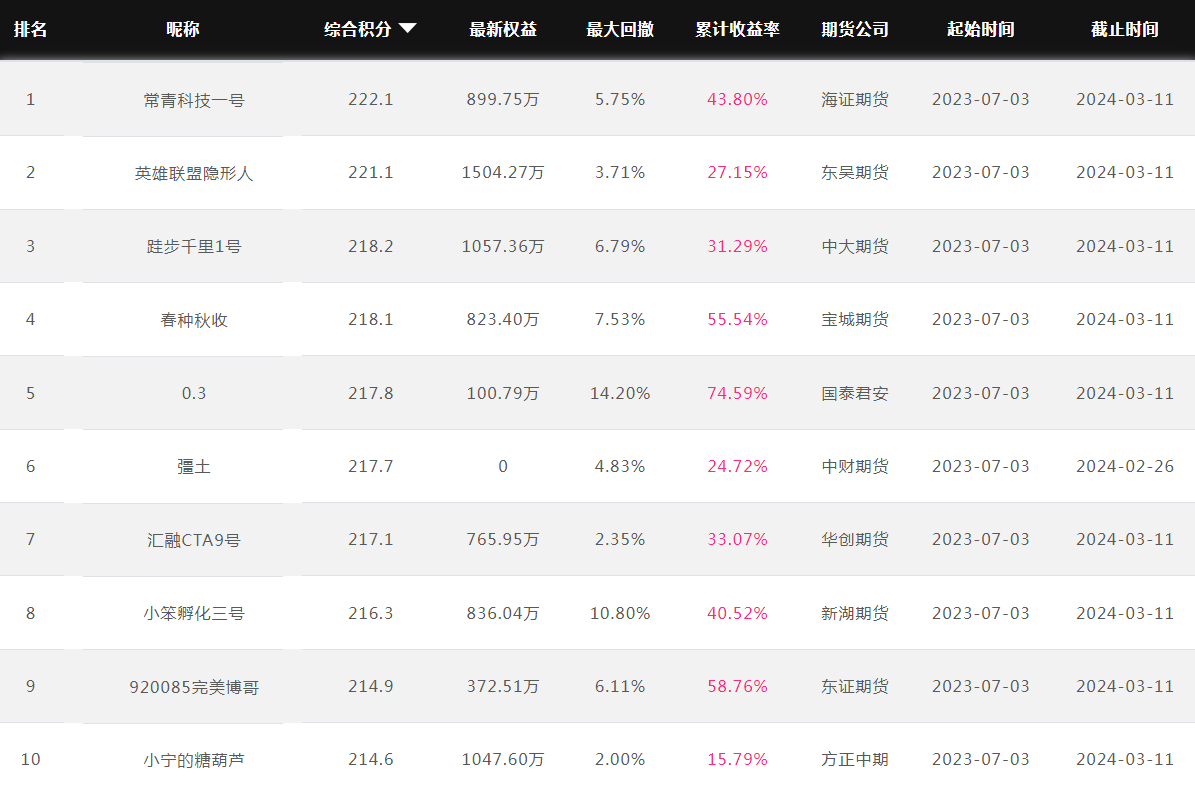Click the 截止时间 column header
This screenshot has width=1195, height=792.
1125,29
